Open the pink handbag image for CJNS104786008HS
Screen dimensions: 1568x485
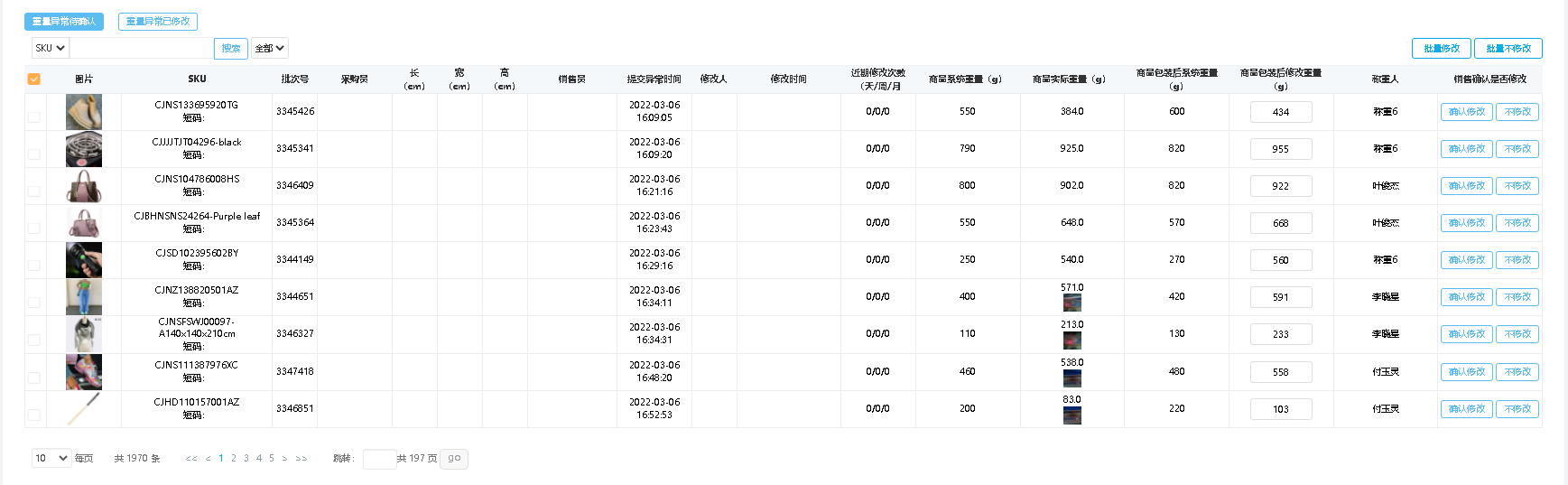(x=83, y=186)
